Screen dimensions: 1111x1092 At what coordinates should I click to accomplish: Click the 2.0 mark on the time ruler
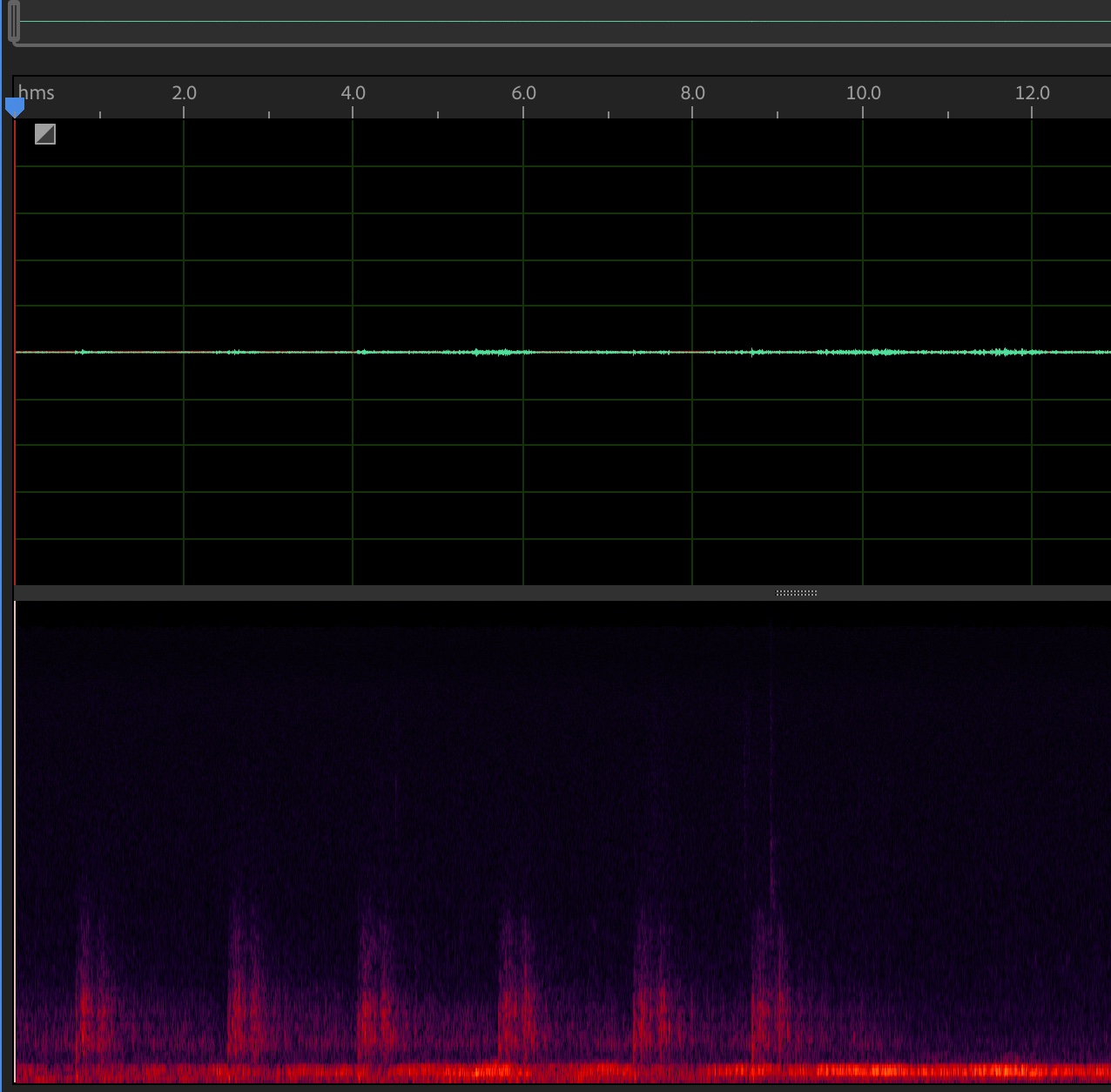coord(184,93)
